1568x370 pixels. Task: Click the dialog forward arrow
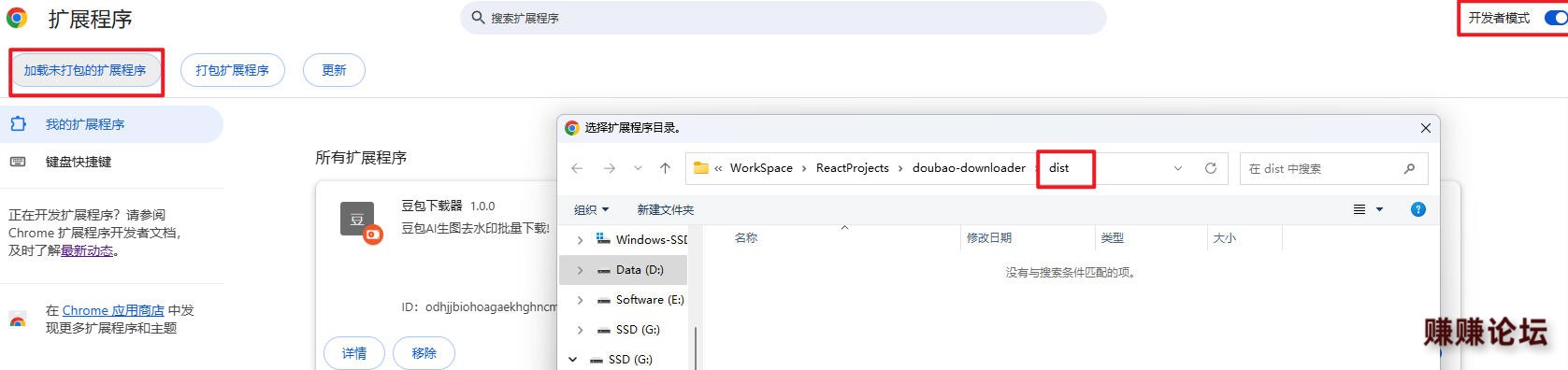(x=610, y=168)
